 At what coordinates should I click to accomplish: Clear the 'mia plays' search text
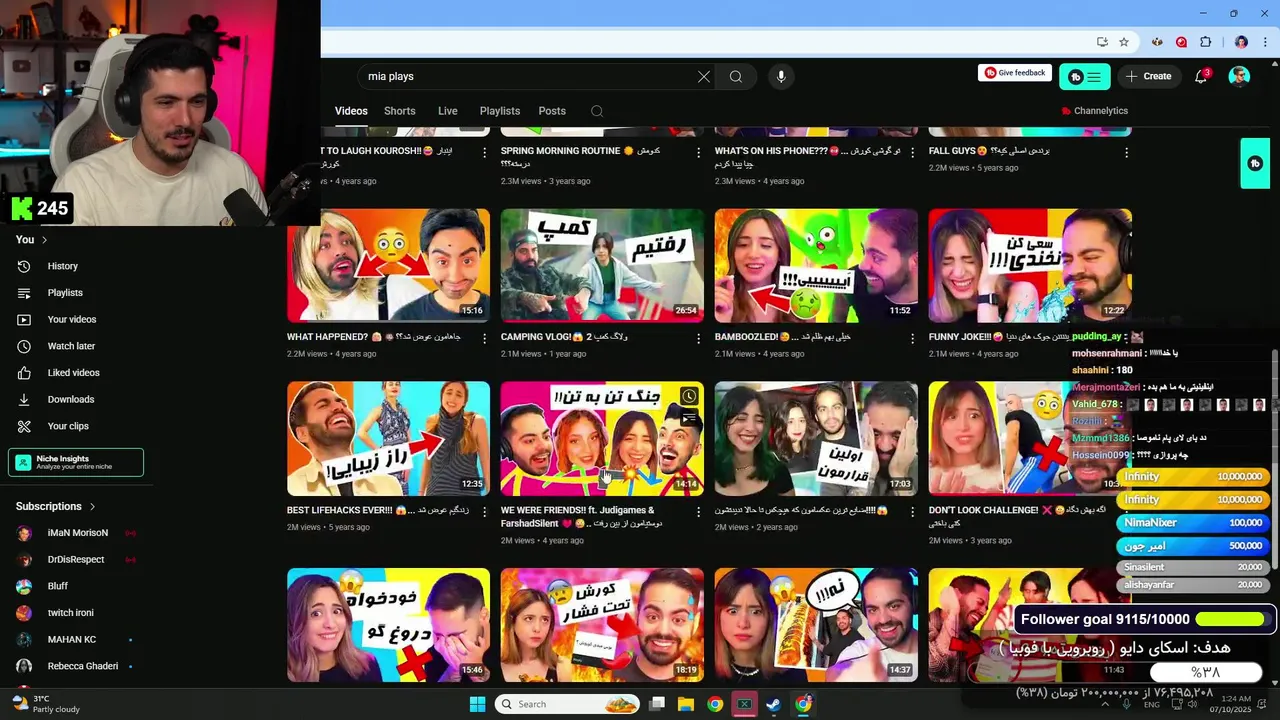point(704,76)
